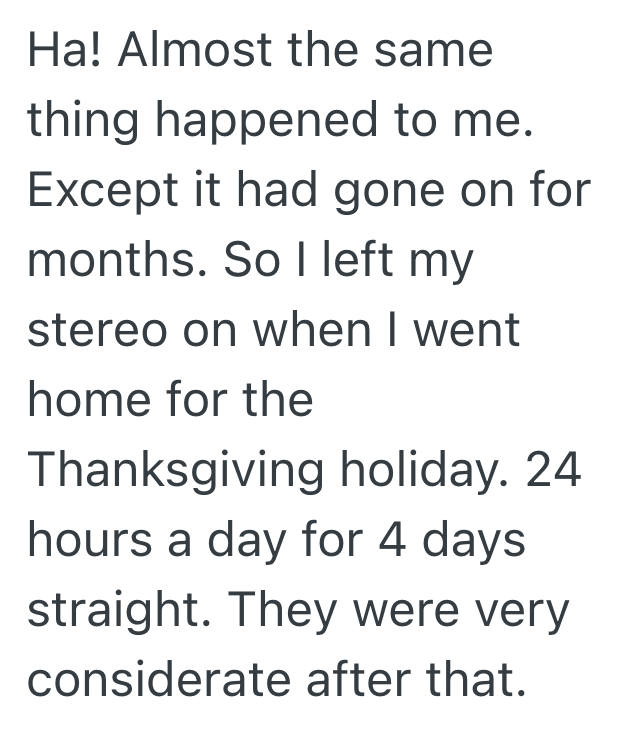Click the word "left" in the comment

(x=343, y=260)
